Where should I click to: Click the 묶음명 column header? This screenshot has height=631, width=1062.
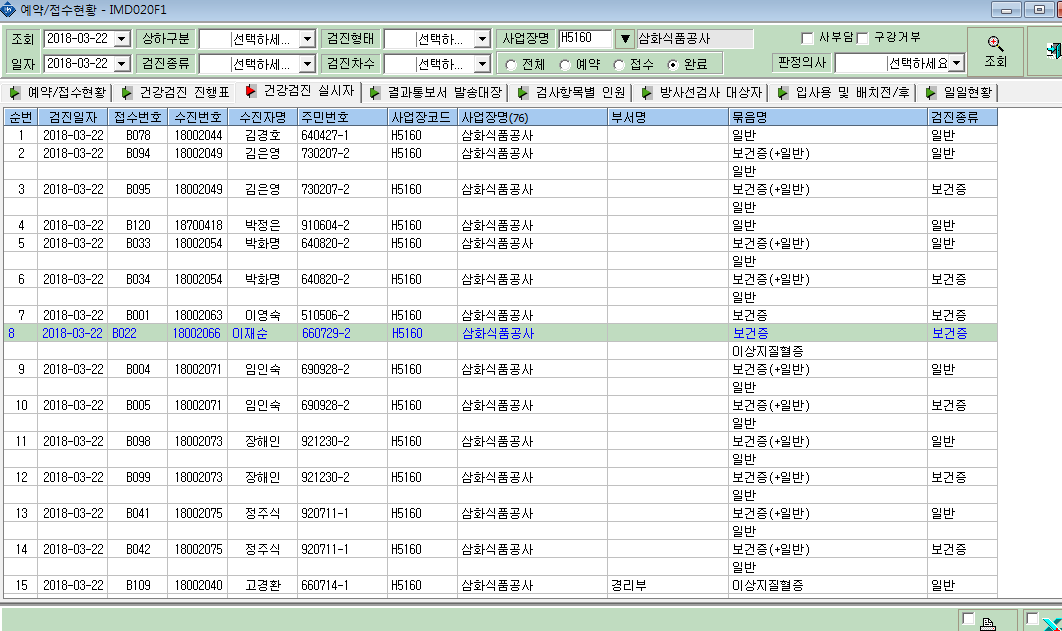click(x=828, y=117)
